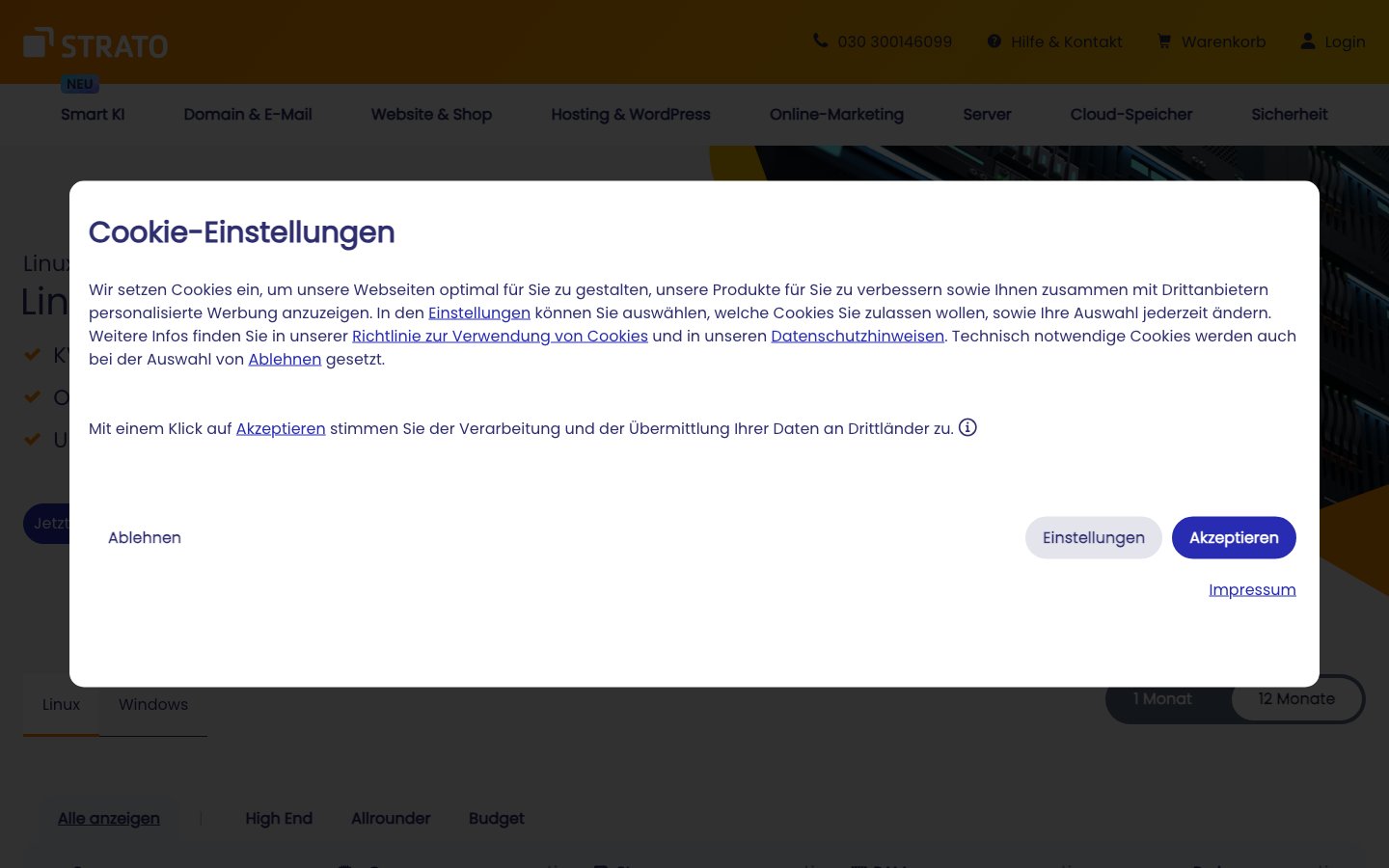Open Sicherheit menu
Viewport: 1389px width, 868px height.
pos(1290,114)
